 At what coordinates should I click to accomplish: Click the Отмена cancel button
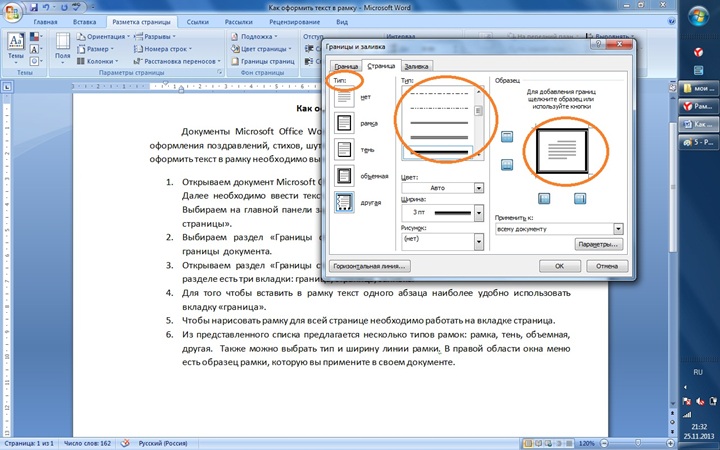coord(607,266)
